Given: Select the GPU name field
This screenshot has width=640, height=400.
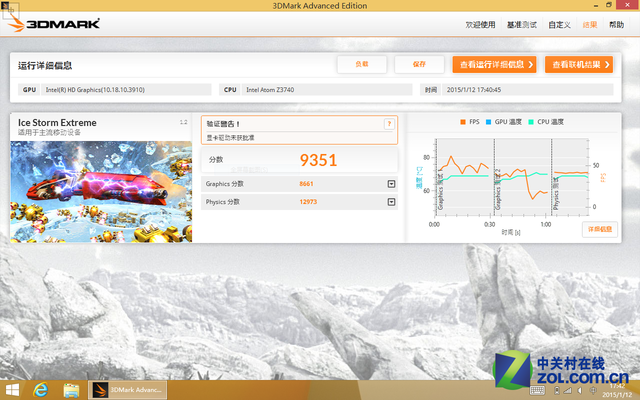Looking at the screenshot, I should point(126,90).
